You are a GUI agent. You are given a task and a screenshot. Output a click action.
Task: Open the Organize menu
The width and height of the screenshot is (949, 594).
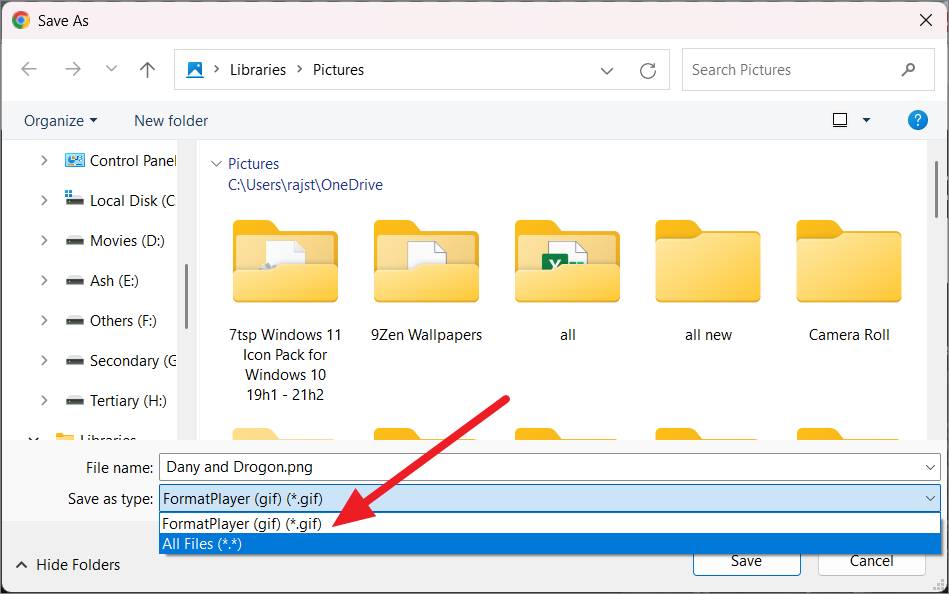[61, 120]
